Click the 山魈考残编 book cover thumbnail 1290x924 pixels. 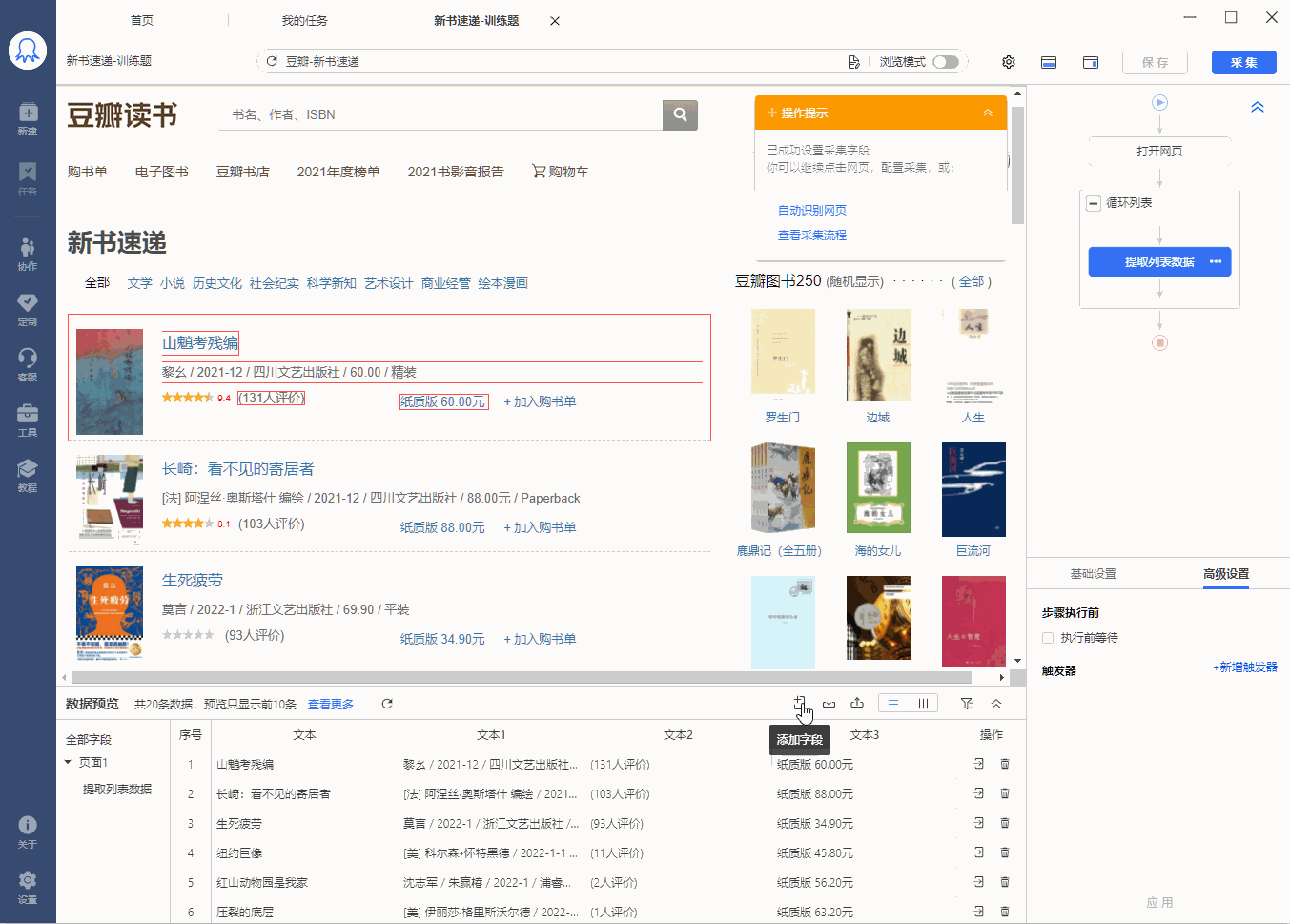tap(110, 381)
